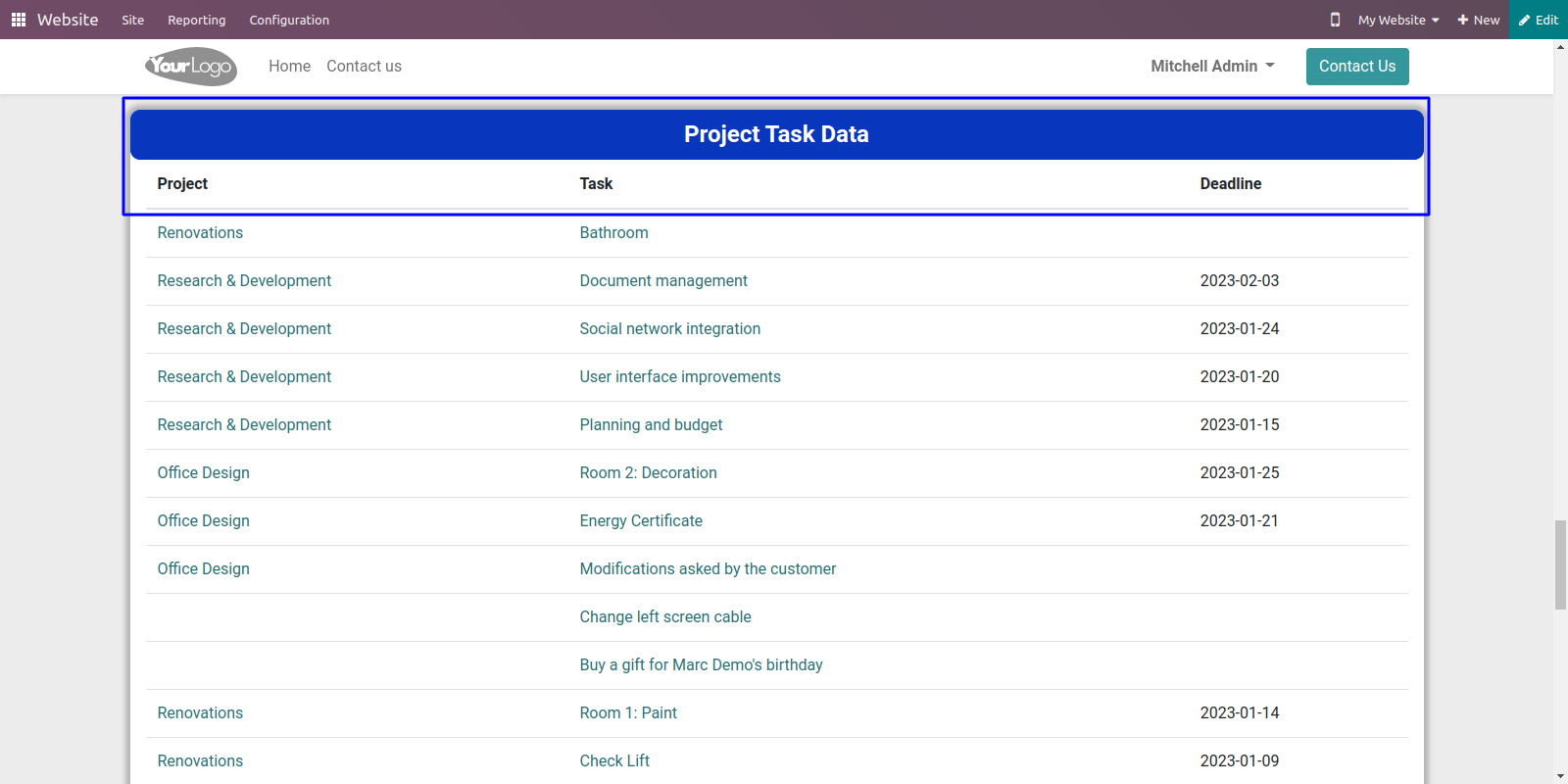
Task: Open the apps grid menu icon
Action: pyautogui.click(x=19, y=20)
